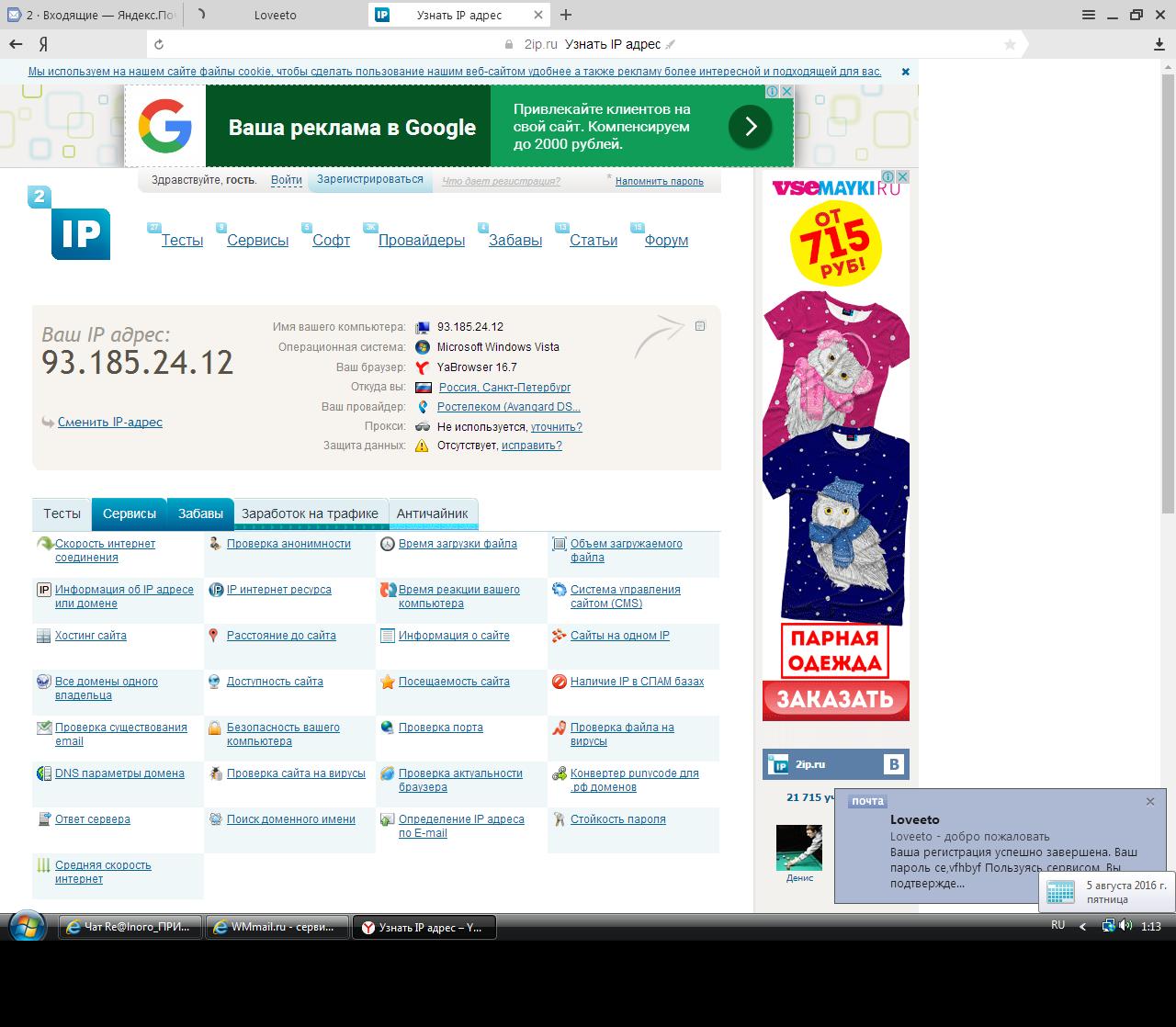Image resolution: width=1176 pixels, height=1027 pixels.
Task: Select the Забавы section tab
Action: 200,513
